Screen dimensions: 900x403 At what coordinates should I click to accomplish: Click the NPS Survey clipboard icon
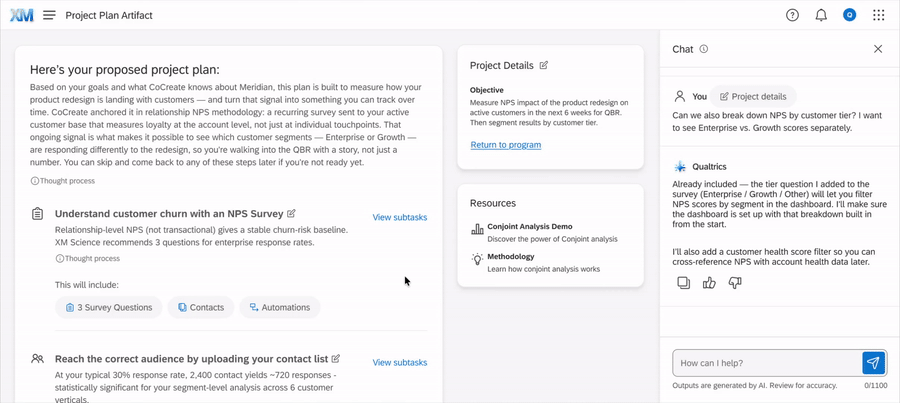click(x=37, y=214)
